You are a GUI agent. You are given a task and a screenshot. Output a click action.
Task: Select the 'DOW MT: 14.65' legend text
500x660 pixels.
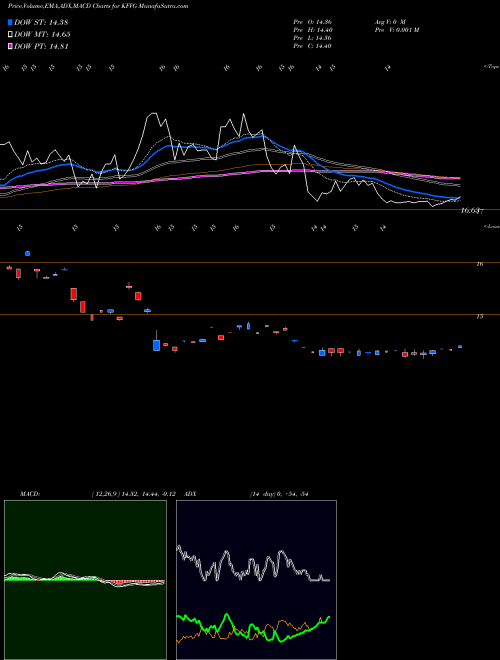pyautogui.click(x=42, y=35)
